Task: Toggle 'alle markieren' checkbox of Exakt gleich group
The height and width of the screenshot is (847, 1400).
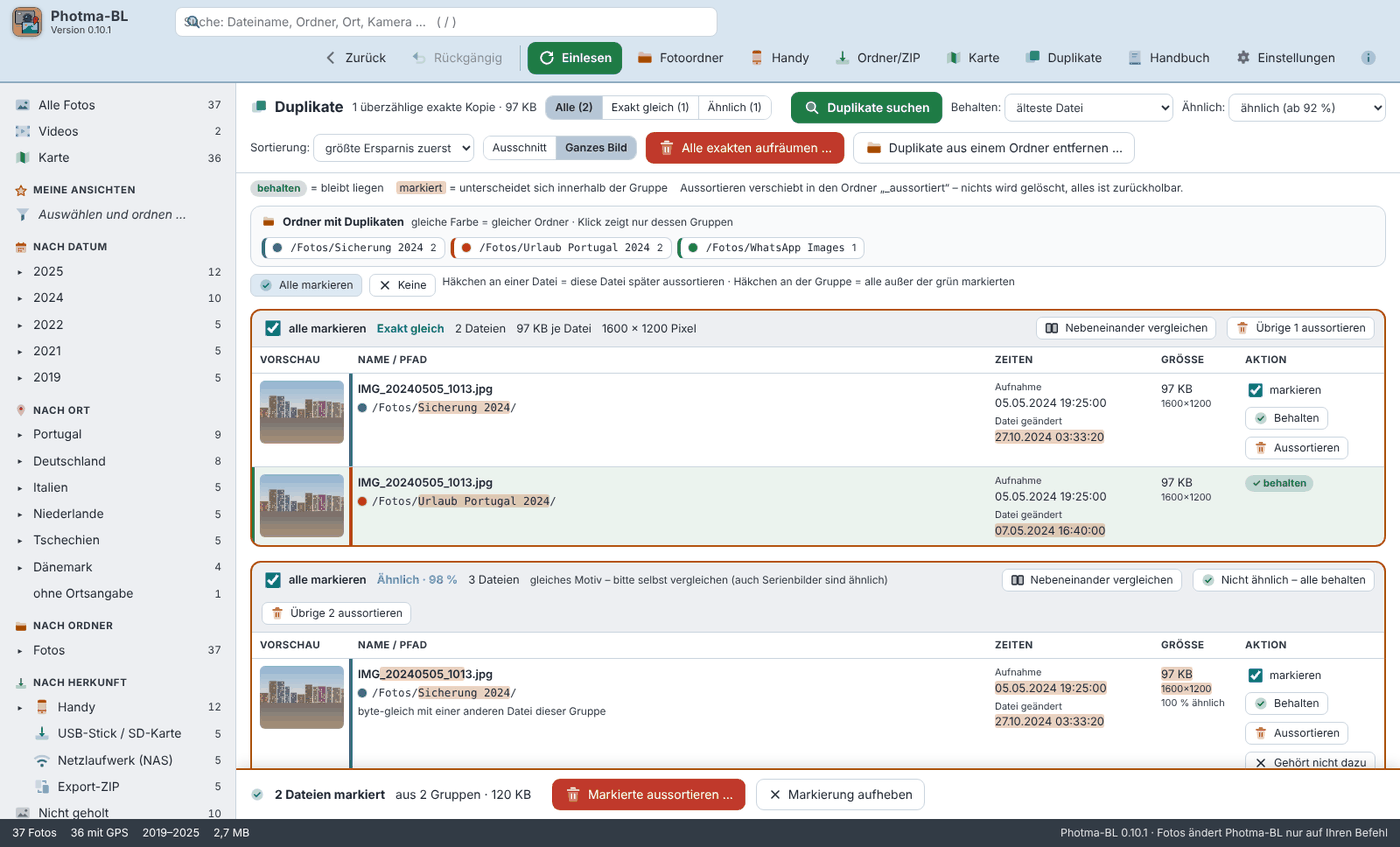Action: tap(273, 328)
